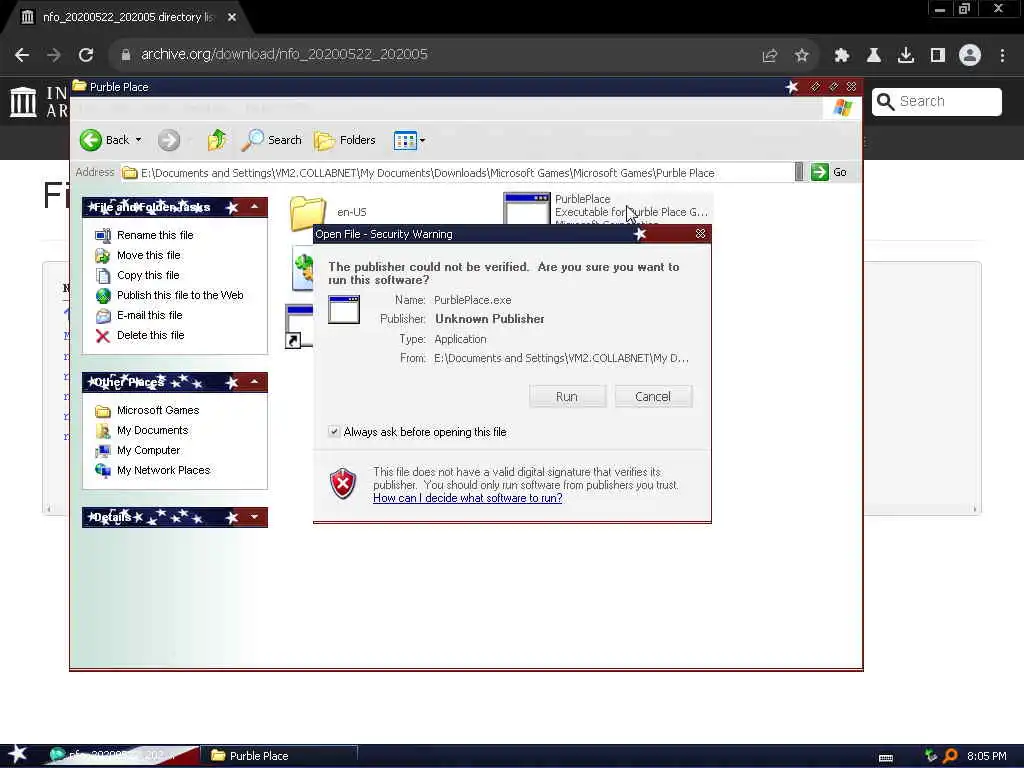
Task: Click the Internet Archive Search box
Action: point(937,101)
